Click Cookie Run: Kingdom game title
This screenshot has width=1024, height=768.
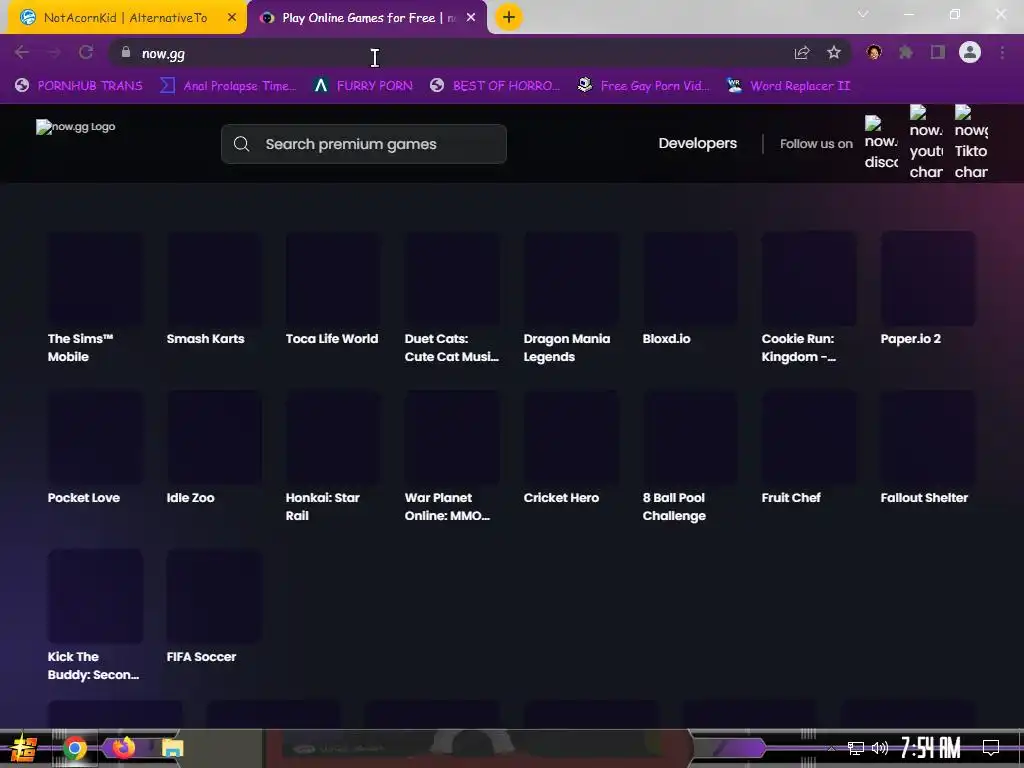798,347
